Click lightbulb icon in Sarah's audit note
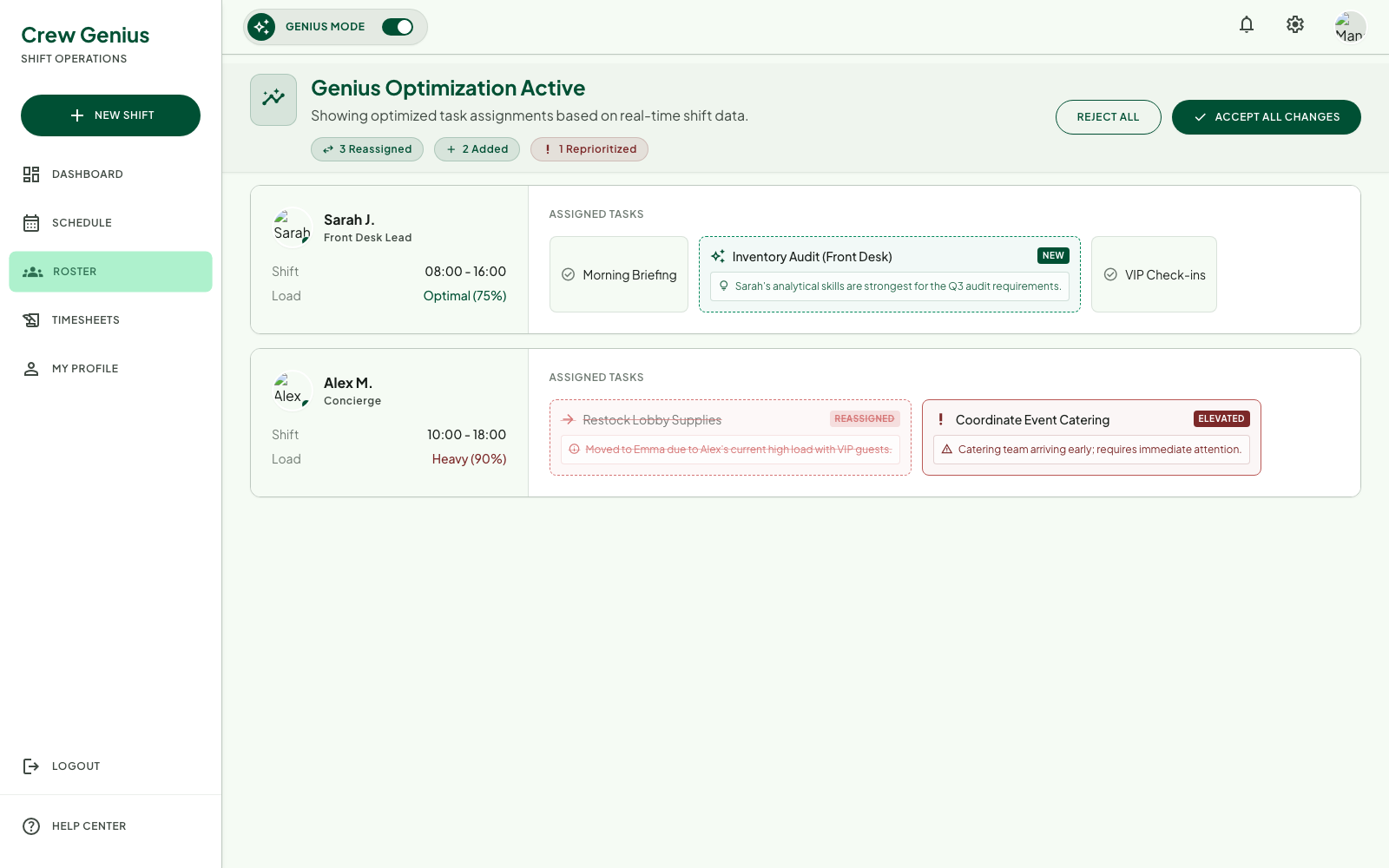 point(724,286)
